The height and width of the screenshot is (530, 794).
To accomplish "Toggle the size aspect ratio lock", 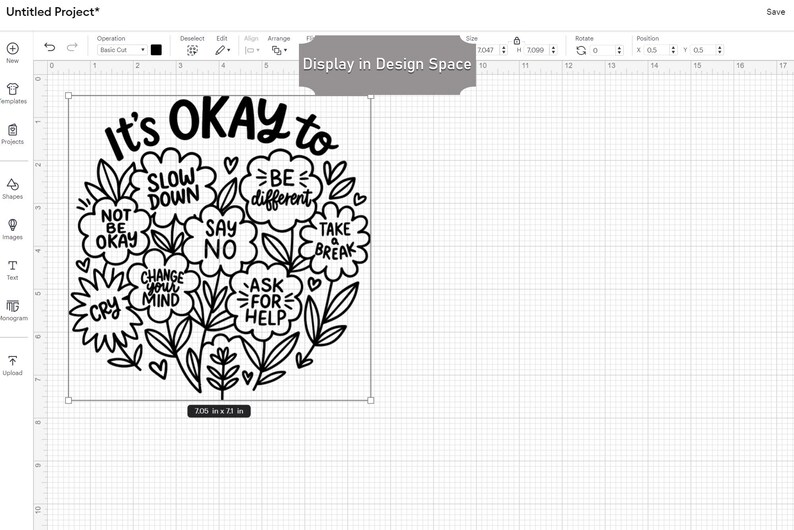I will tap(517, 40).
